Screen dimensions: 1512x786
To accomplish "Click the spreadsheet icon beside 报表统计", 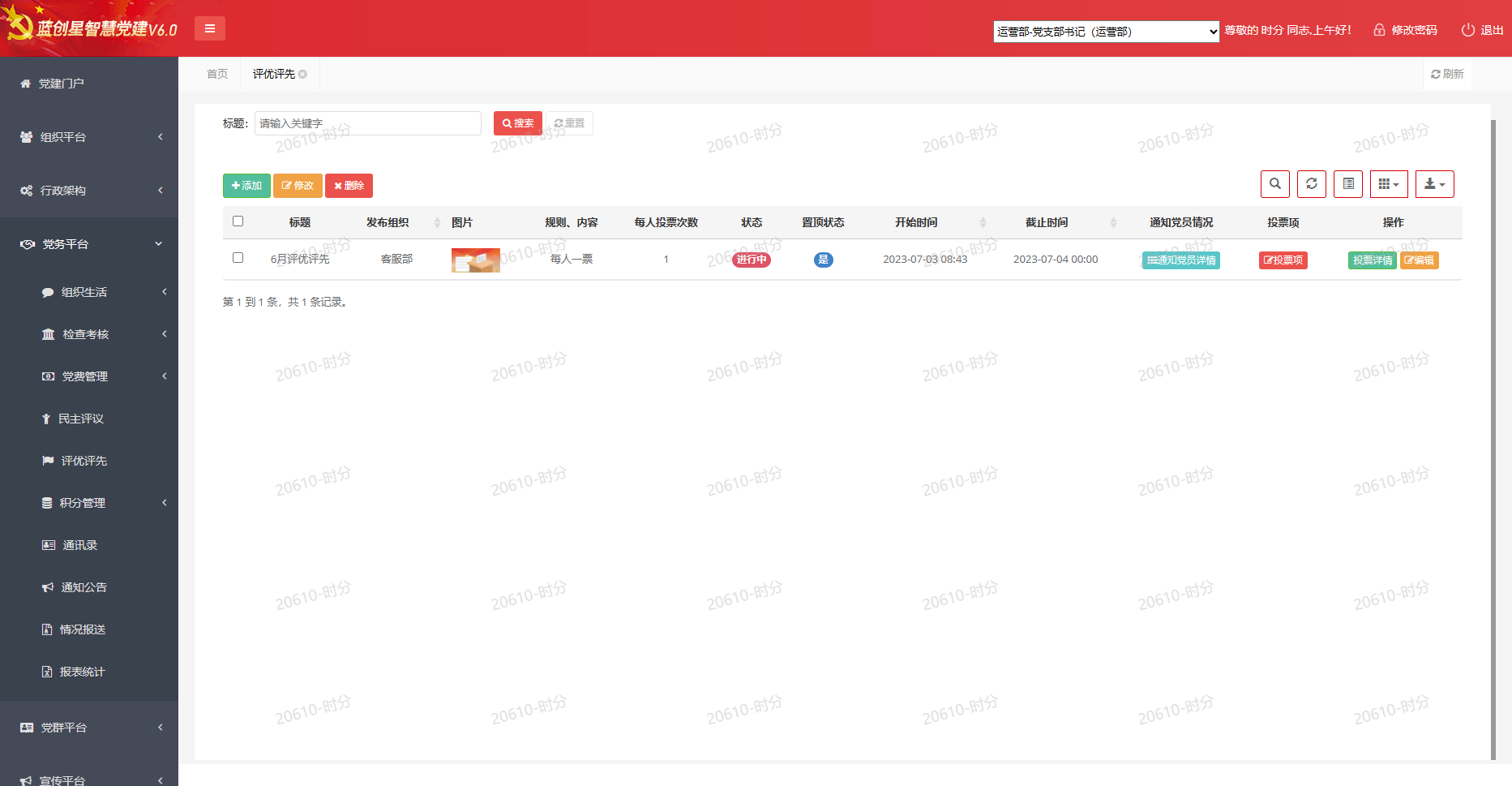I will pos(47,672).
